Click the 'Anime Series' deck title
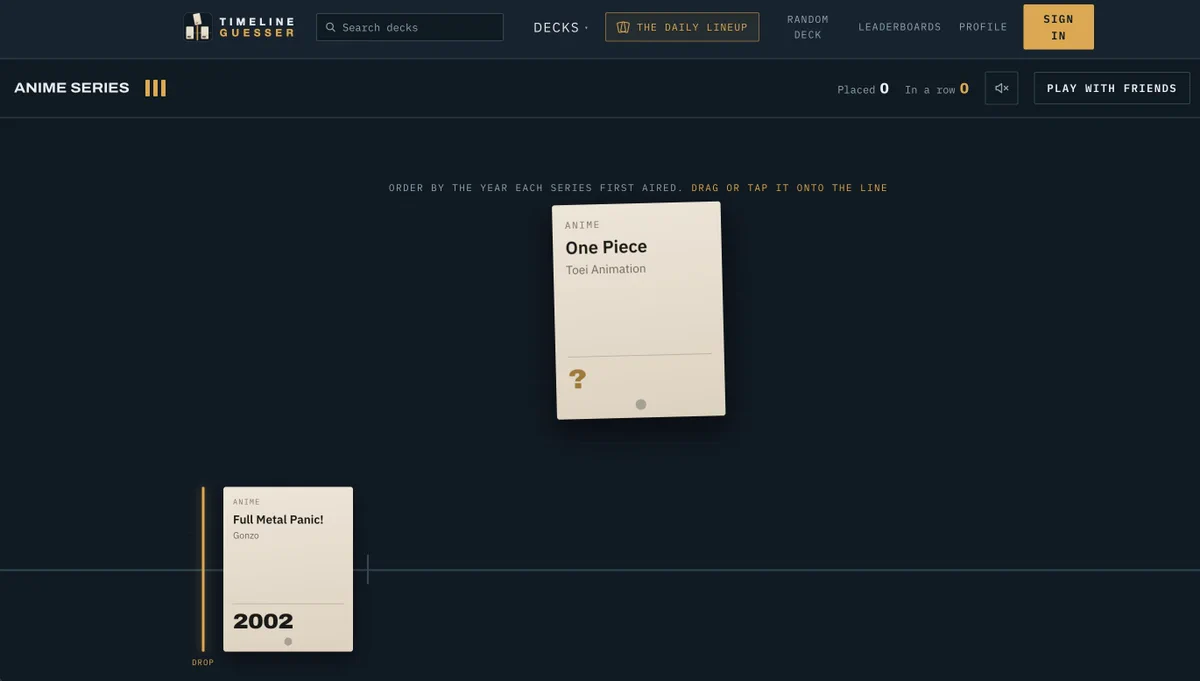The height and width of the screenshot is (681, 1200). coord(72,88)
